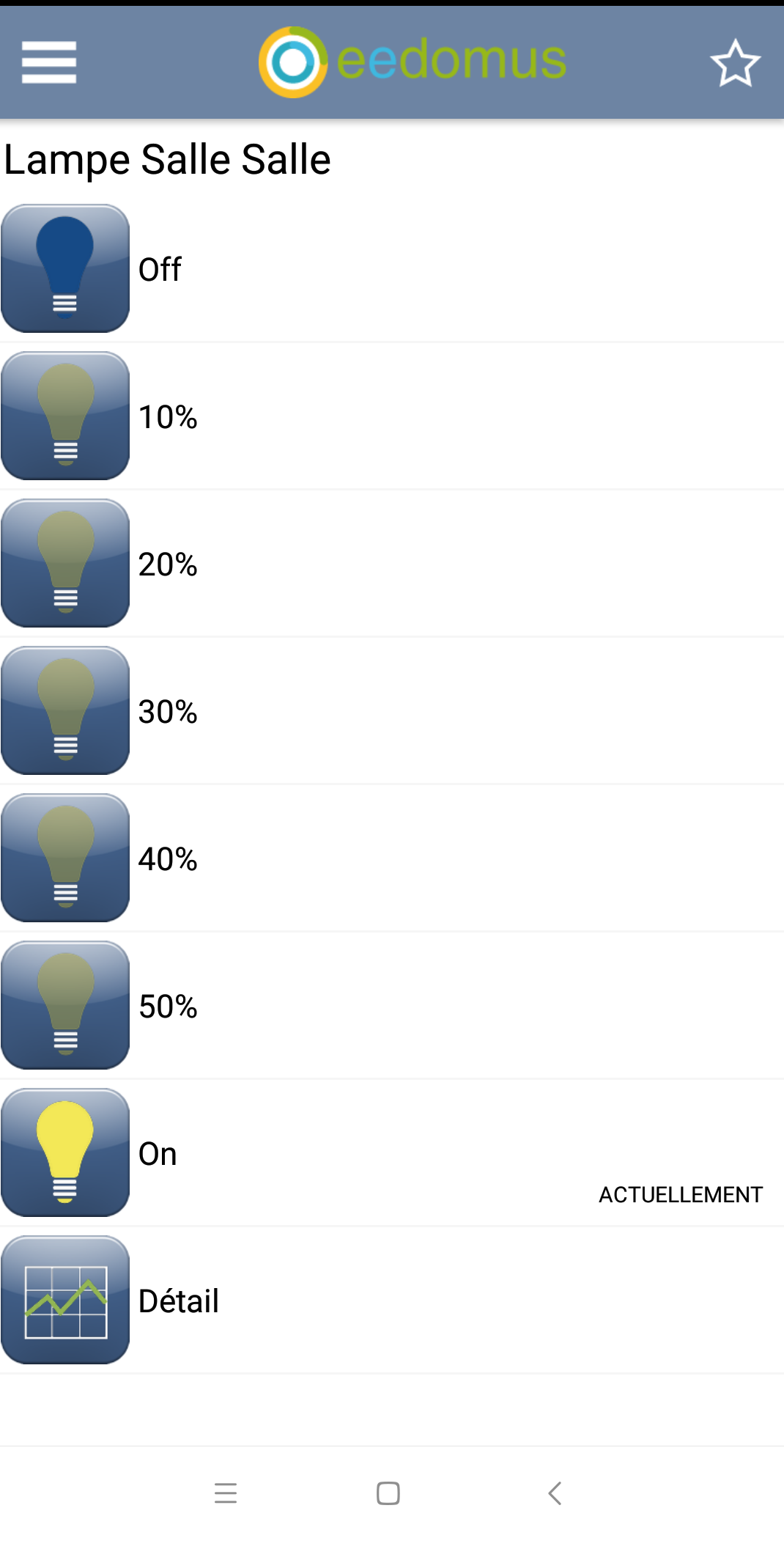
Task: Tap the Android back navigation button
Action: (x=555, y=1493)
